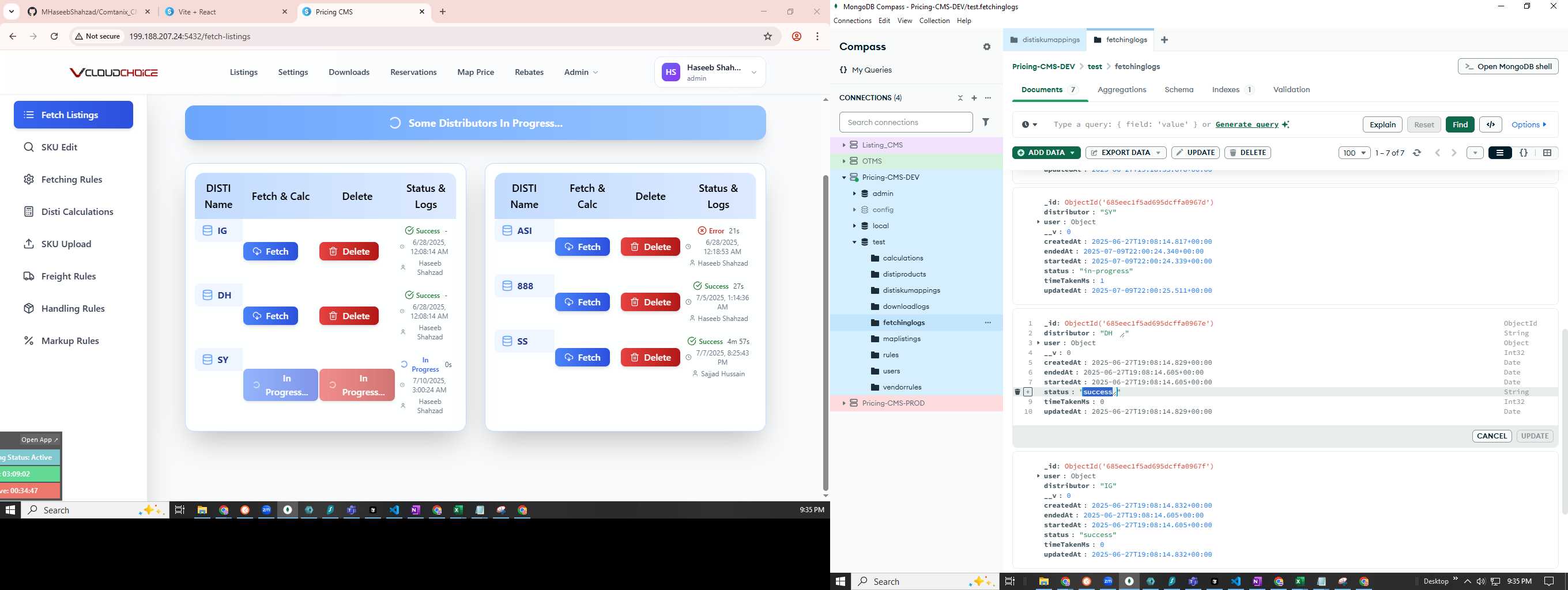Switch to Aggregations tab

(1121, 89)
